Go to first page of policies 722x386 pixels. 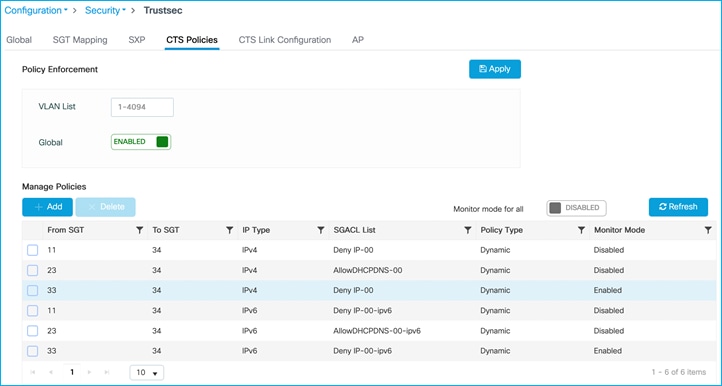pyautogui.click(x=33, y=372)
